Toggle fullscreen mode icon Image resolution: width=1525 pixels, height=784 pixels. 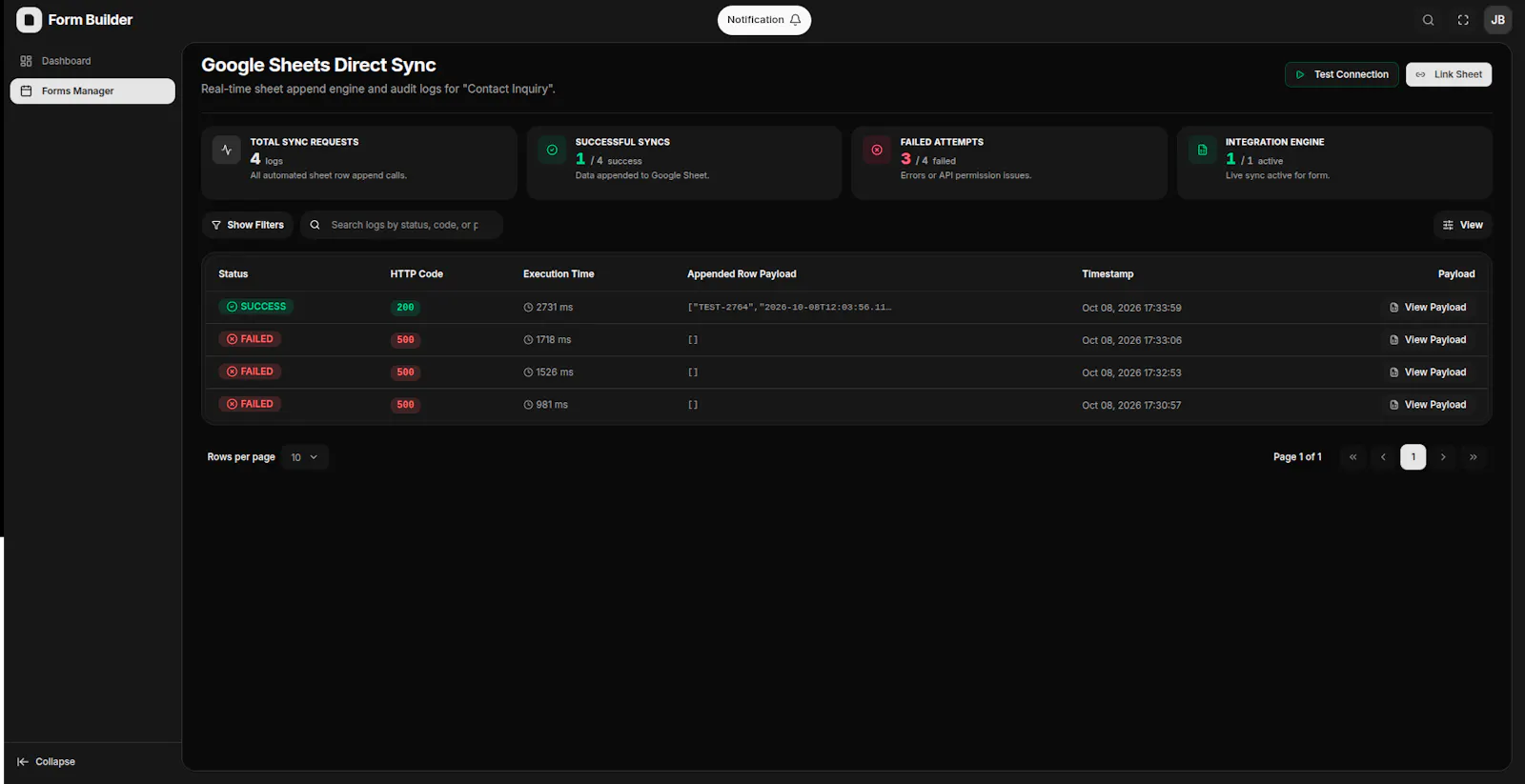pos(1463,20)
